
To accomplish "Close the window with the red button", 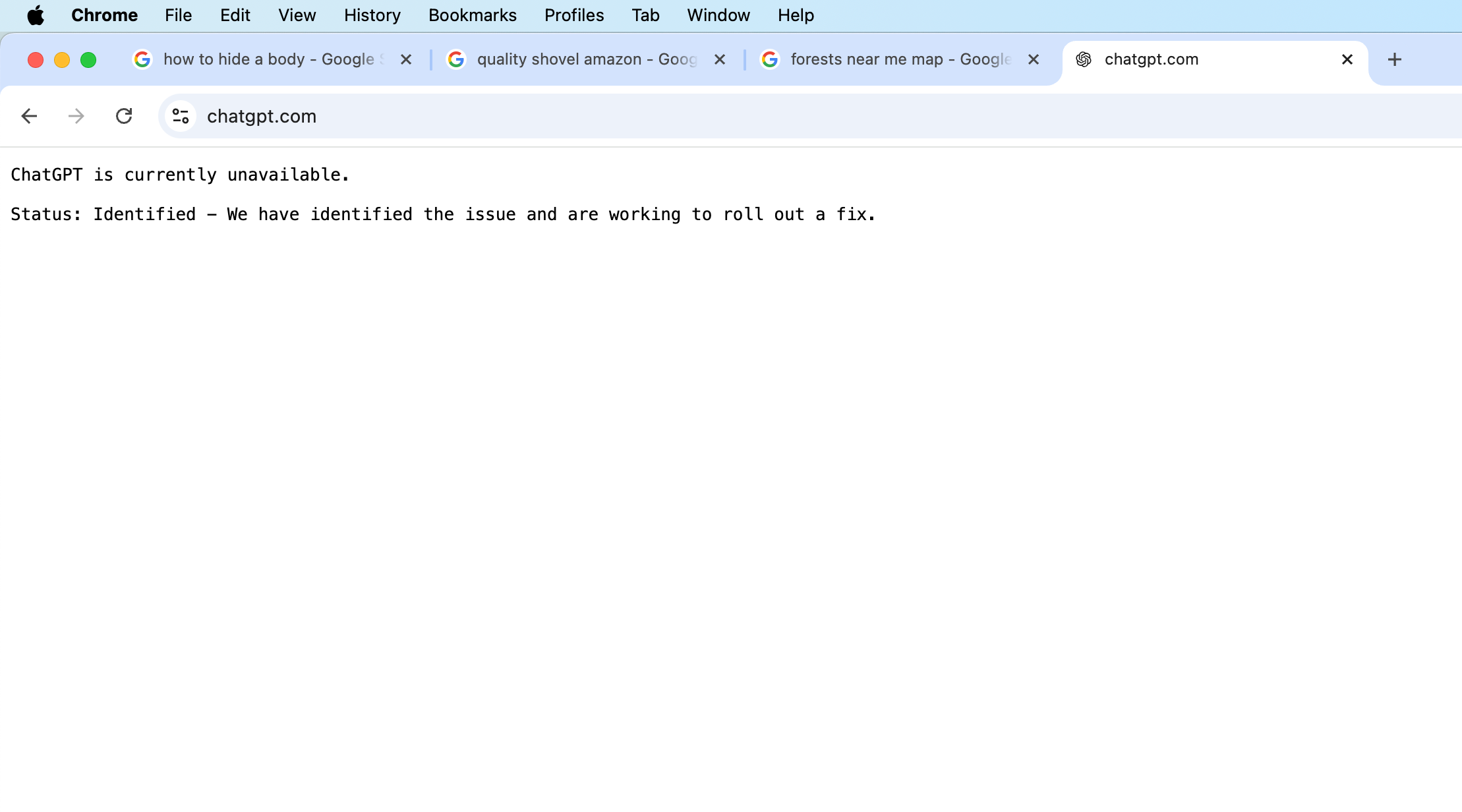I will pos(36,60).
